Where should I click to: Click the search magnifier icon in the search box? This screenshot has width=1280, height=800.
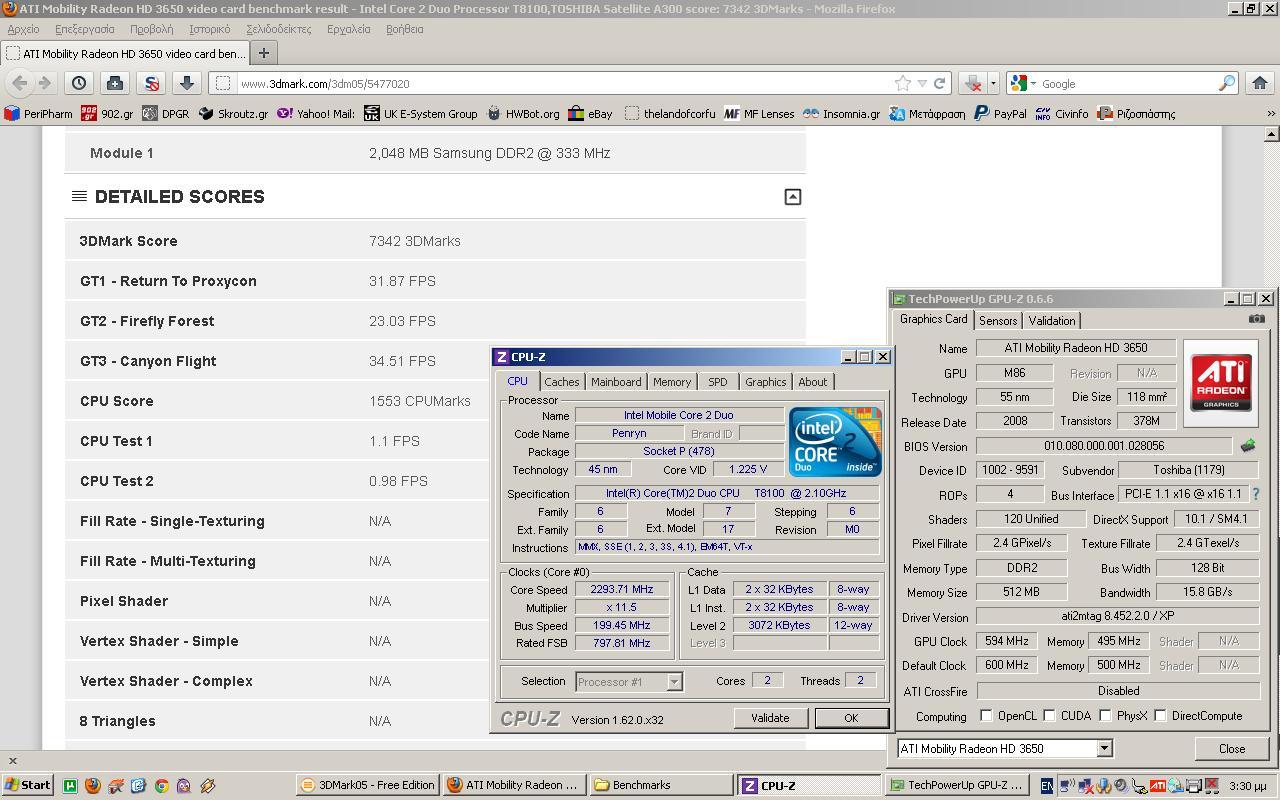(1227, 83)
